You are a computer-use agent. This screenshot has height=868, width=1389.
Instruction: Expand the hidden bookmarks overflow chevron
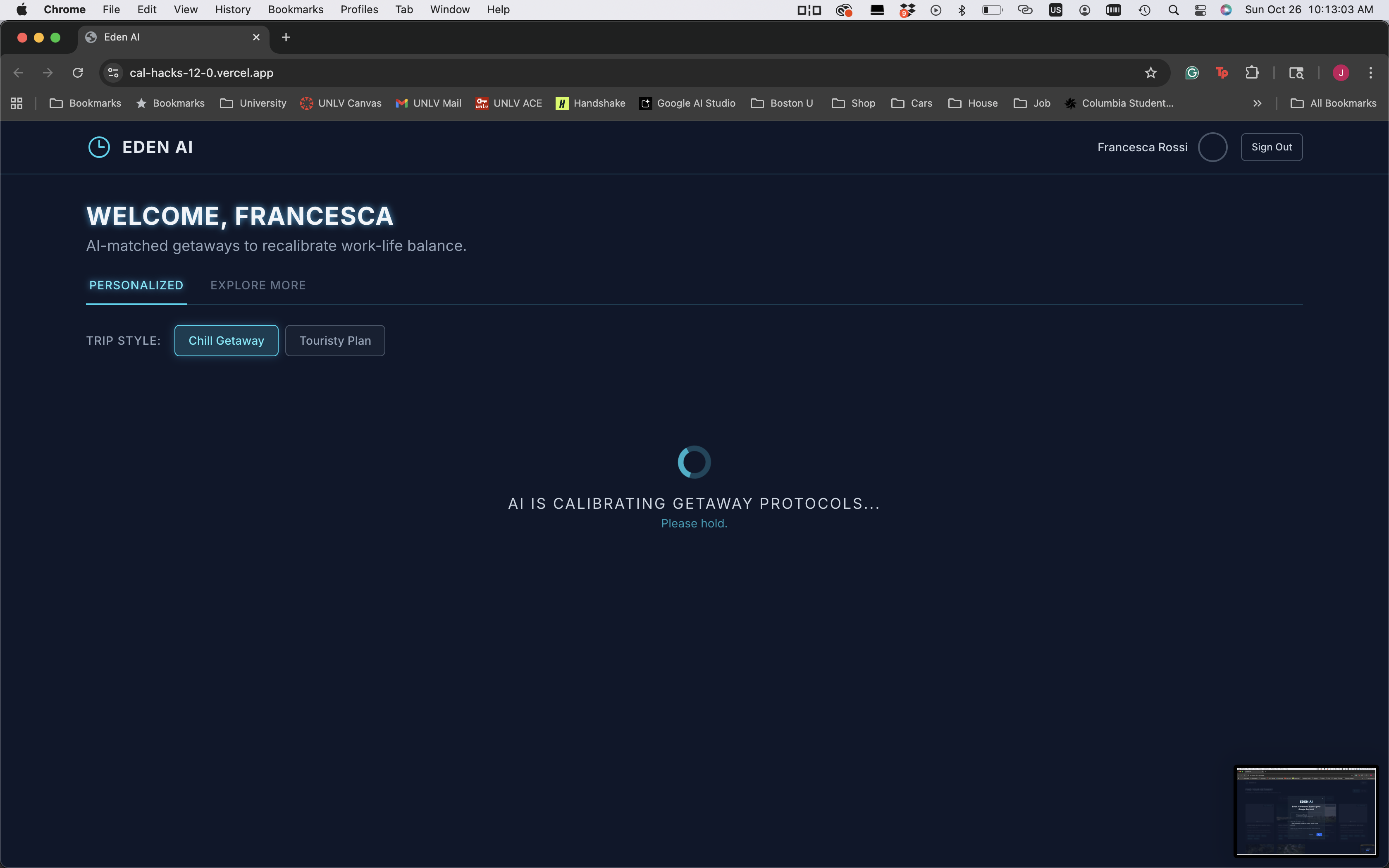1257,103
